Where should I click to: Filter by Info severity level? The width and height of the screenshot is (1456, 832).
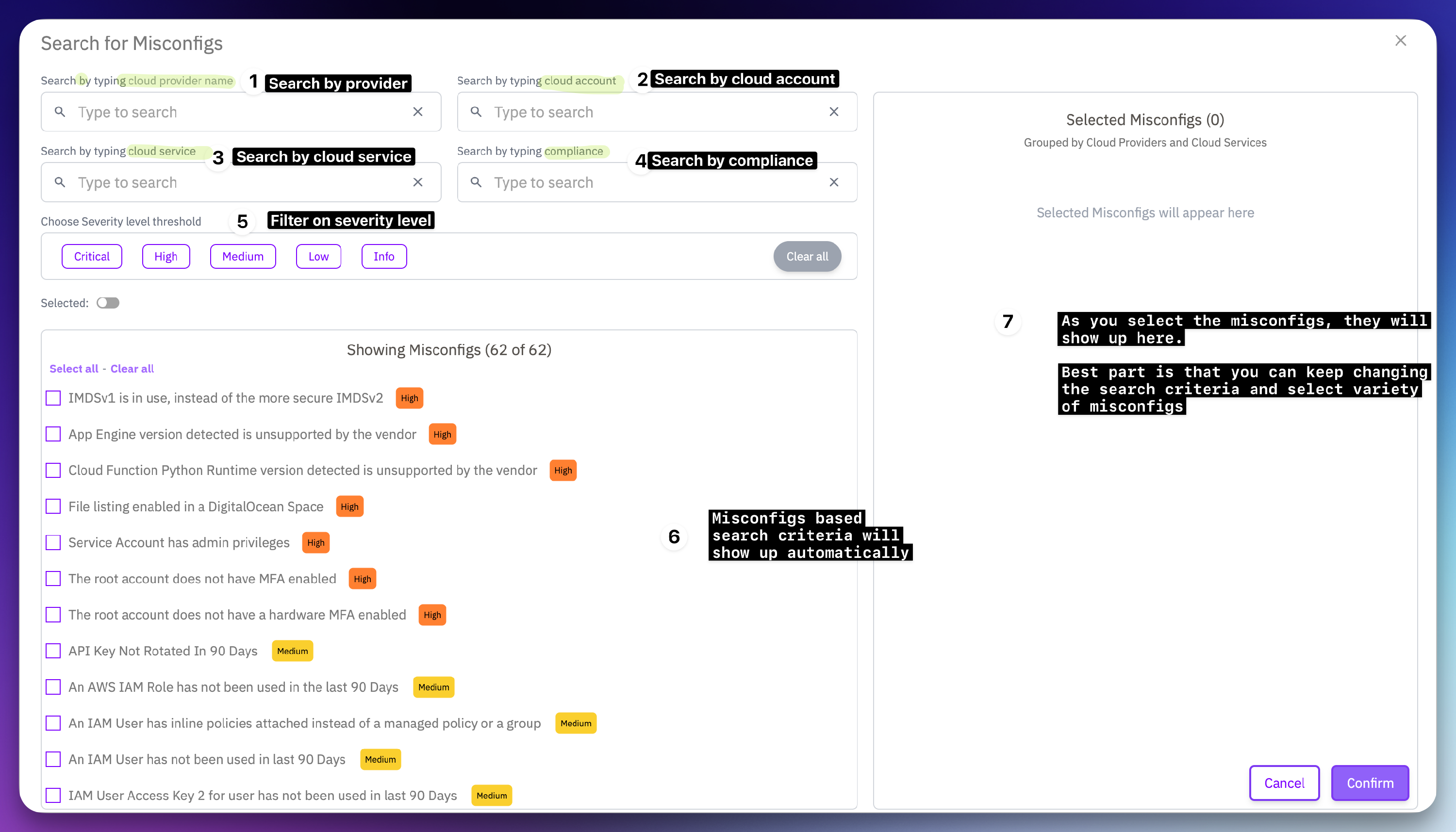(383, 257)
